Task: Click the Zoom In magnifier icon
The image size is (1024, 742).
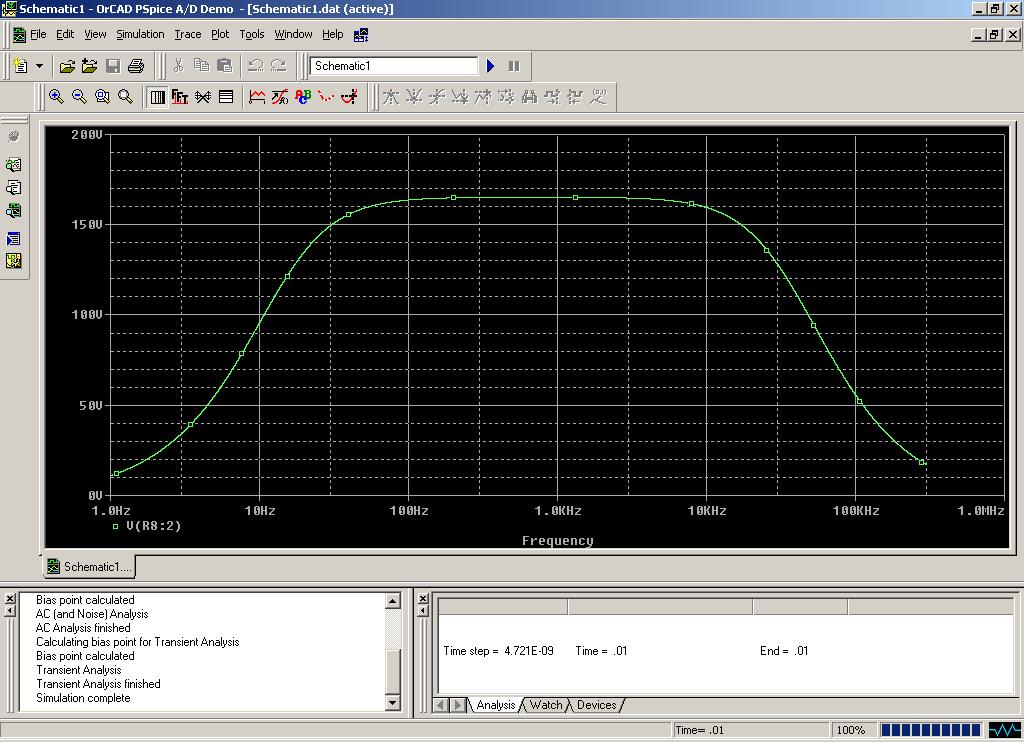Action: pos(56,97)
